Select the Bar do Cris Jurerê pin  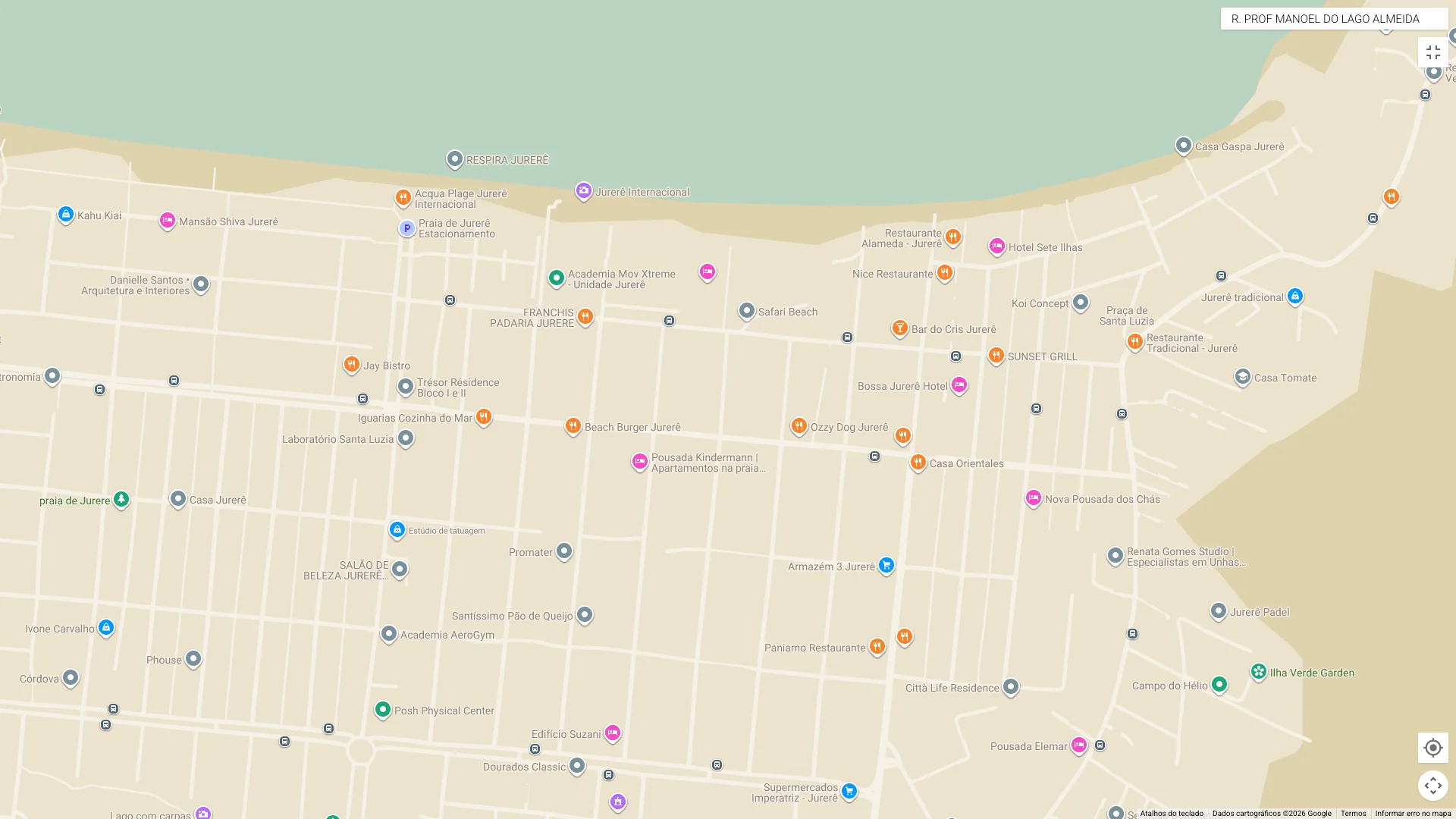coord(899,328)
